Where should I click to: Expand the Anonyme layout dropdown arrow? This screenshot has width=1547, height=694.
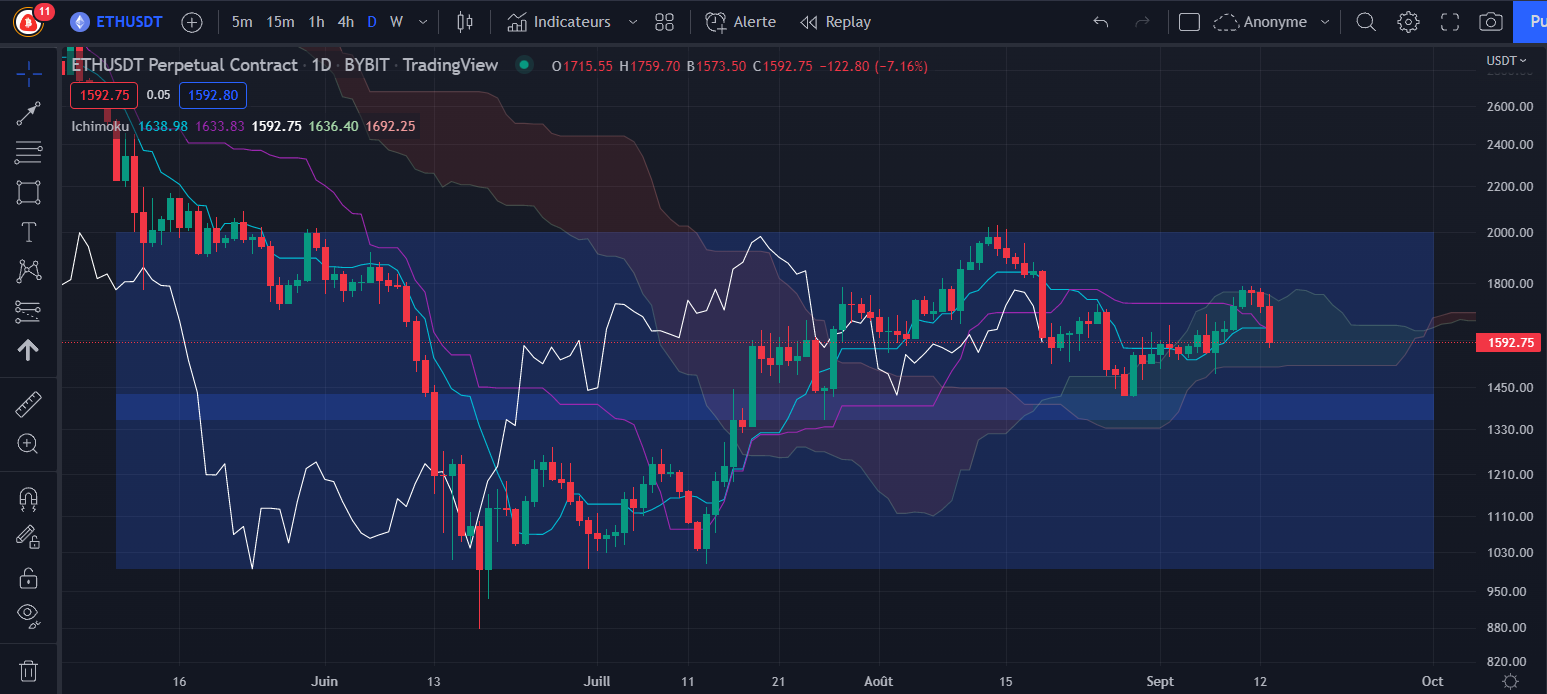(1325, 22)
